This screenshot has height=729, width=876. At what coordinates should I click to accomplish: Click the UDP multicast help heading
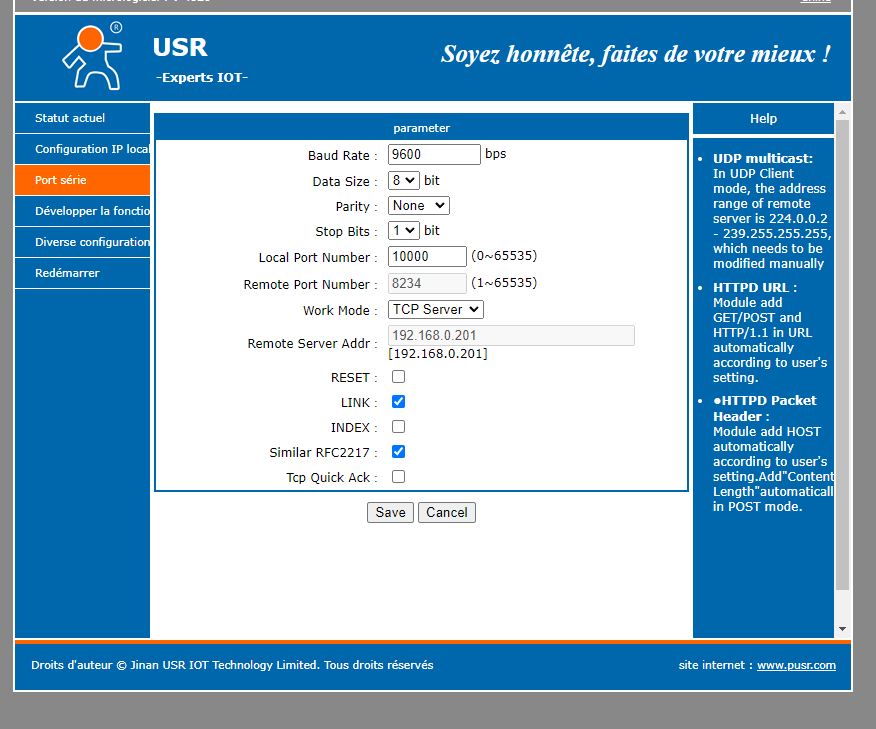coord(763,159)
